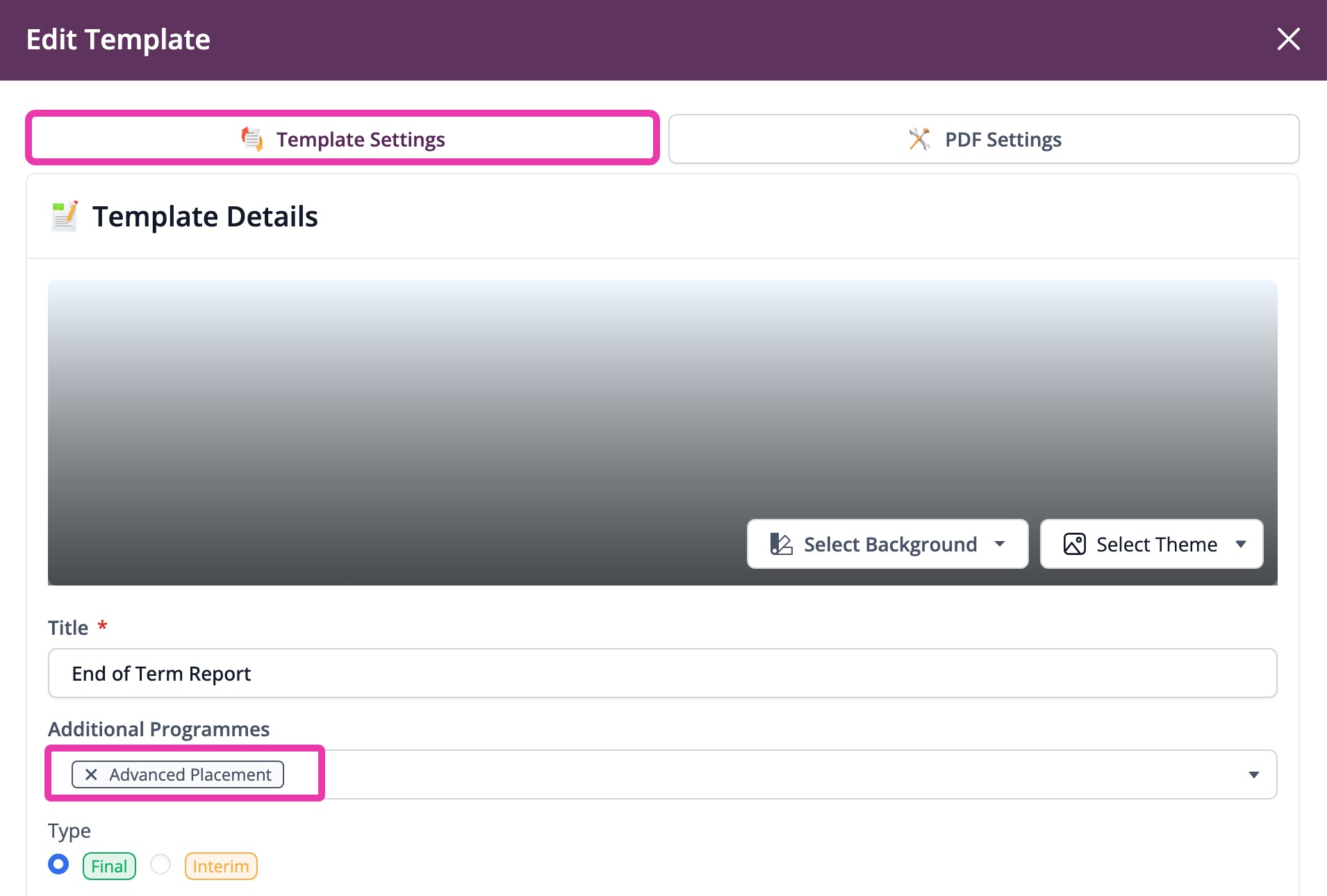Screen dimensions: 1327x896
Task: Click the notepad icon beside Template Details
Action: coord(65,217)
